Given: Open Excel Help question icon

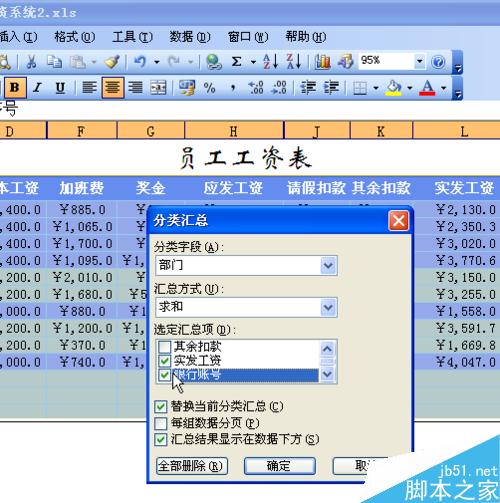Looking at the screenshot, I should tap(438, 62).
